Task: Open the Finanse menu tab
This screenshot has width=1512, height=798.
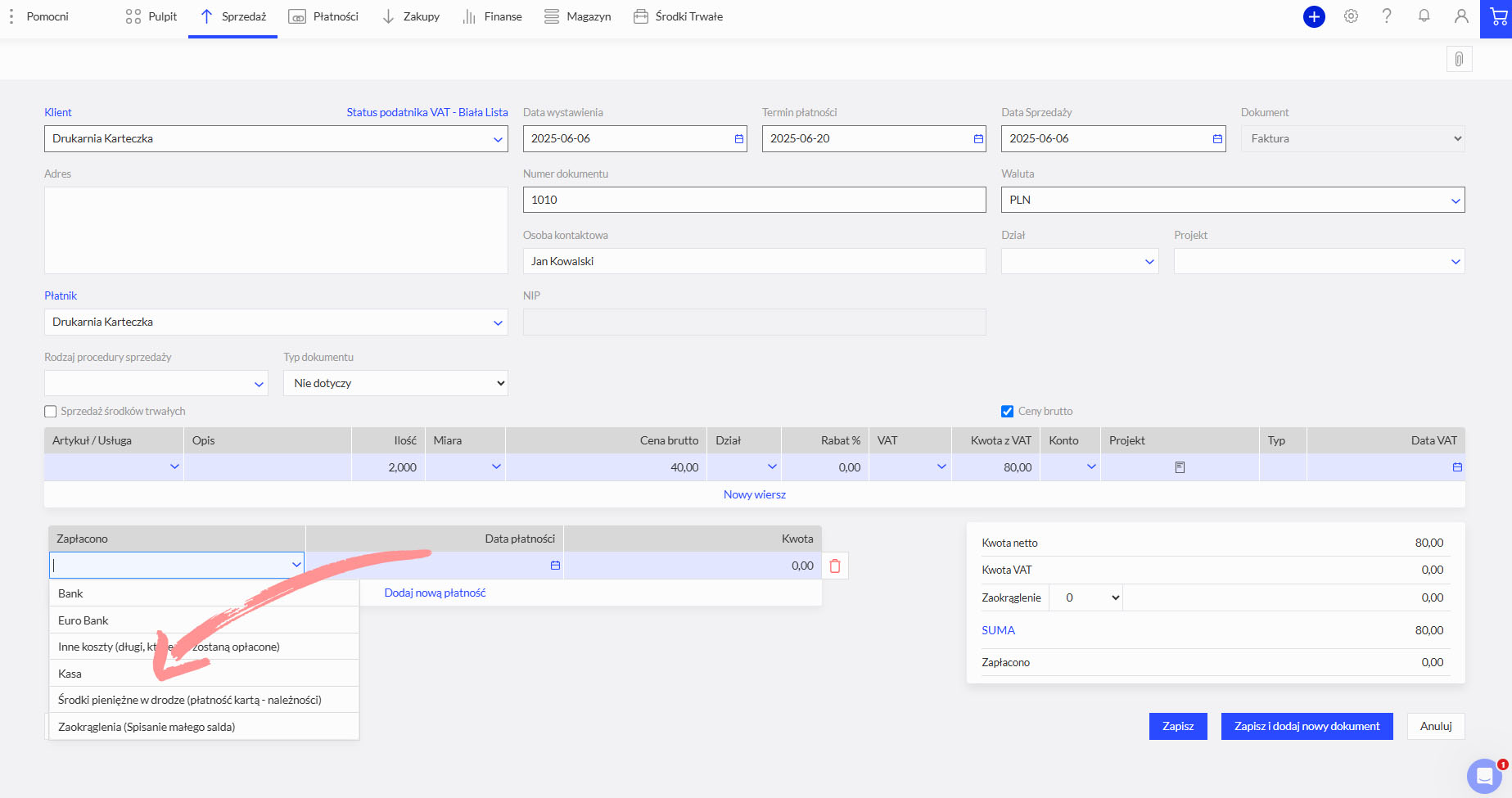Action: click(x=492, y=16)
